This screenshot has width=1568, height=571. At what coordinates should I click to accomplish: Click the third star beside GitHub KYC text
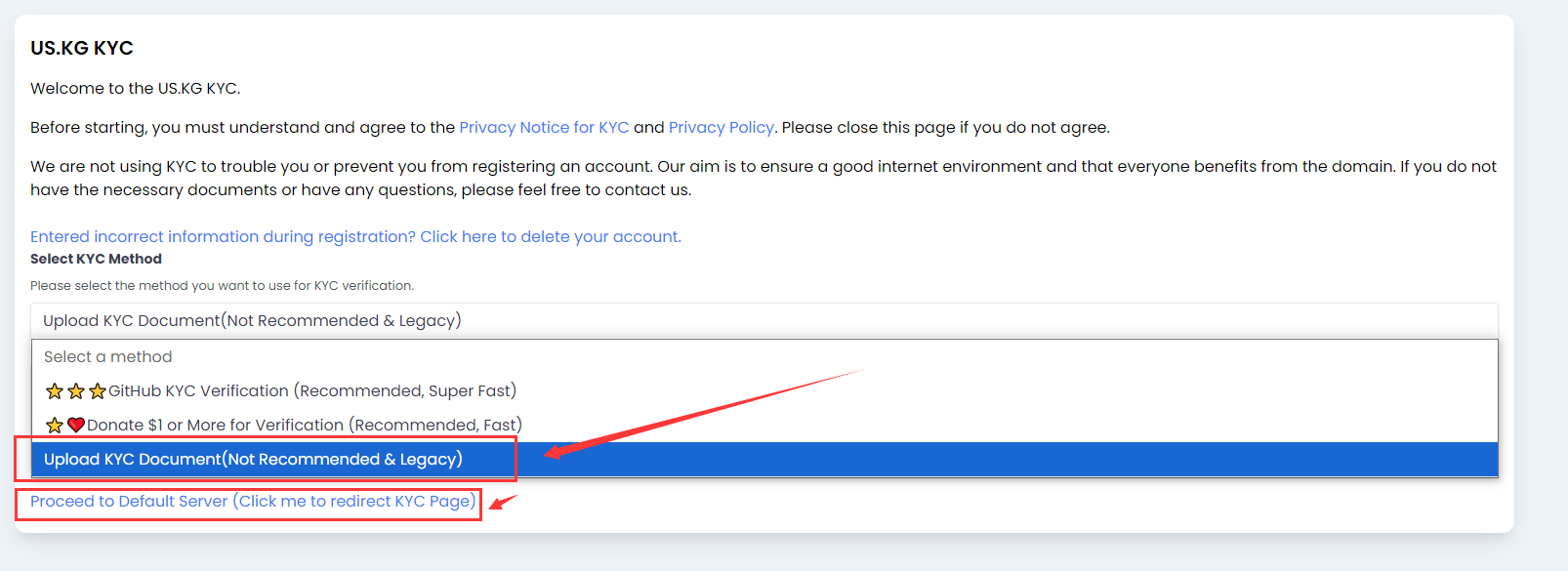(x=98, y=391)
